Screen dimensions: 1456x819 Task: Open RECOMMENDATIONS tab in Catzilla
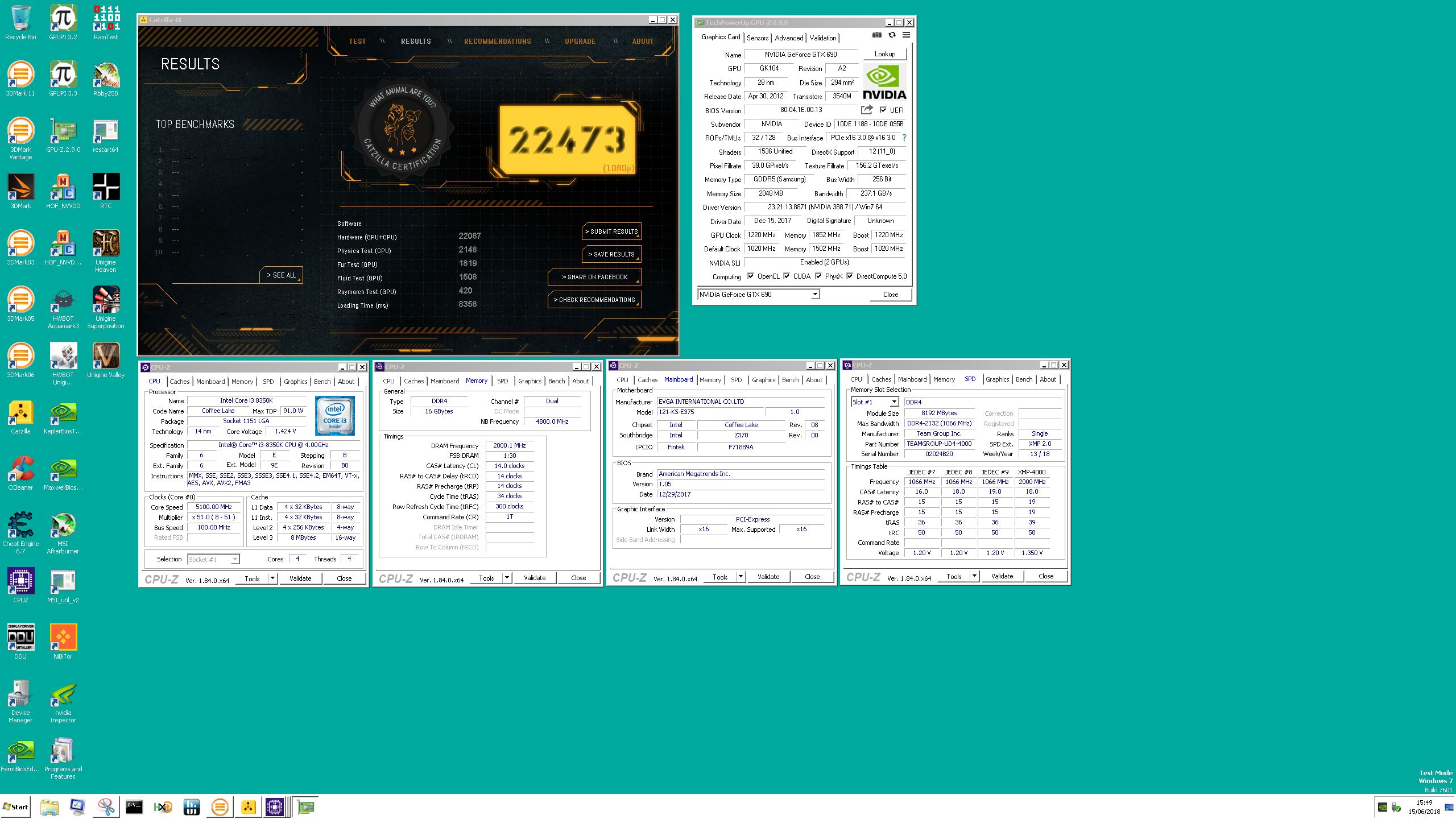(497, 42)
